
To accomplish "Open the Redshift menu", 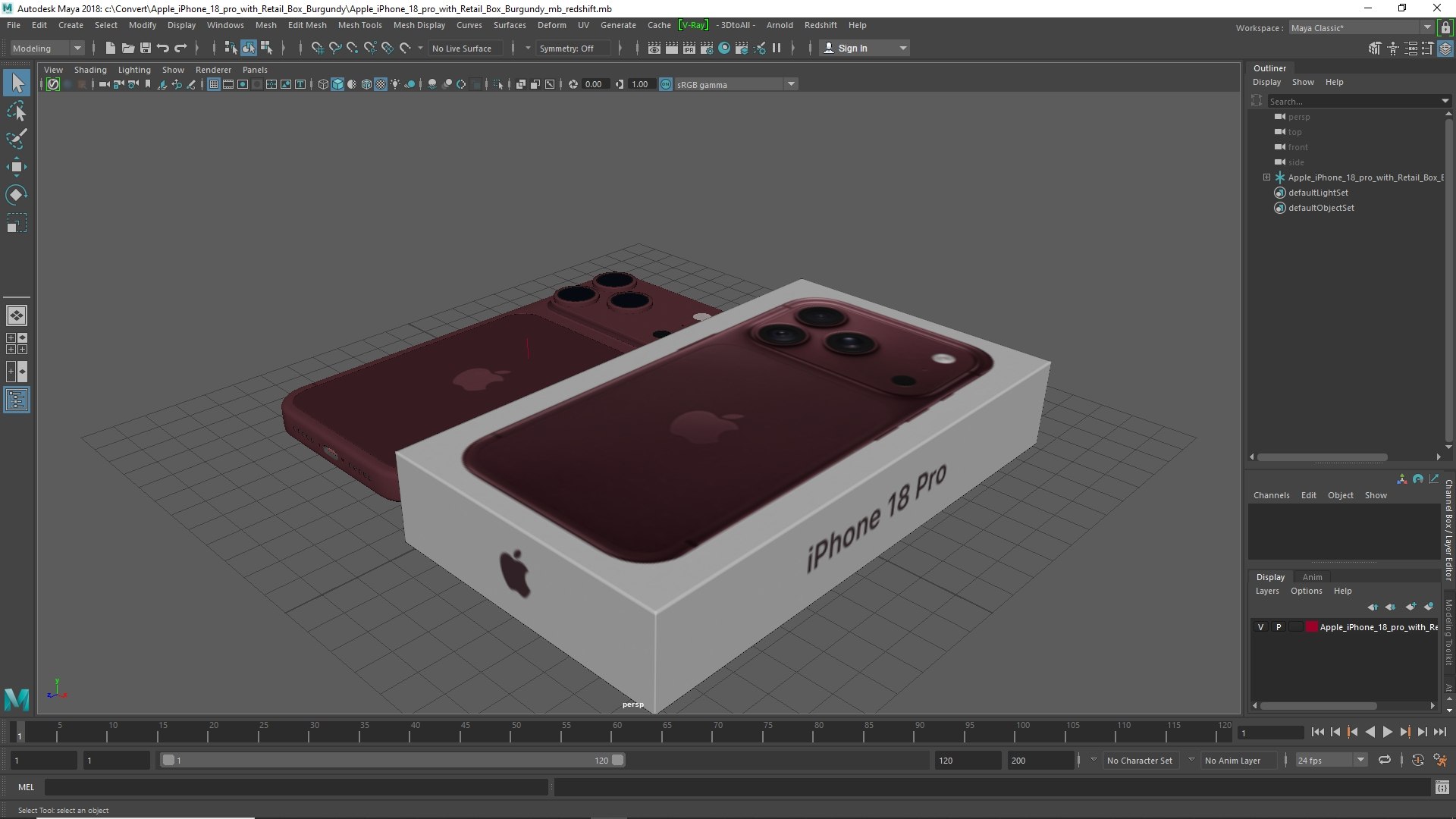I will 821,25.
